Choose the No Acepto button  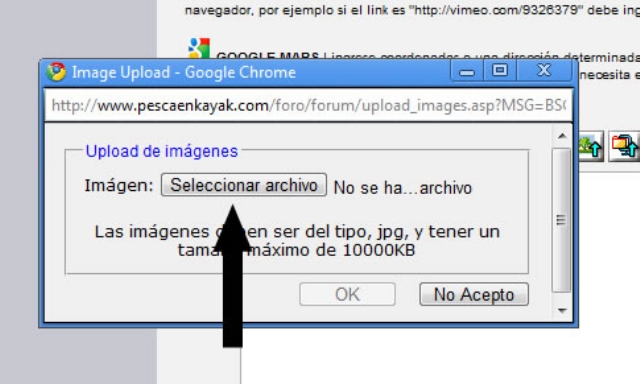pos(474,294)
